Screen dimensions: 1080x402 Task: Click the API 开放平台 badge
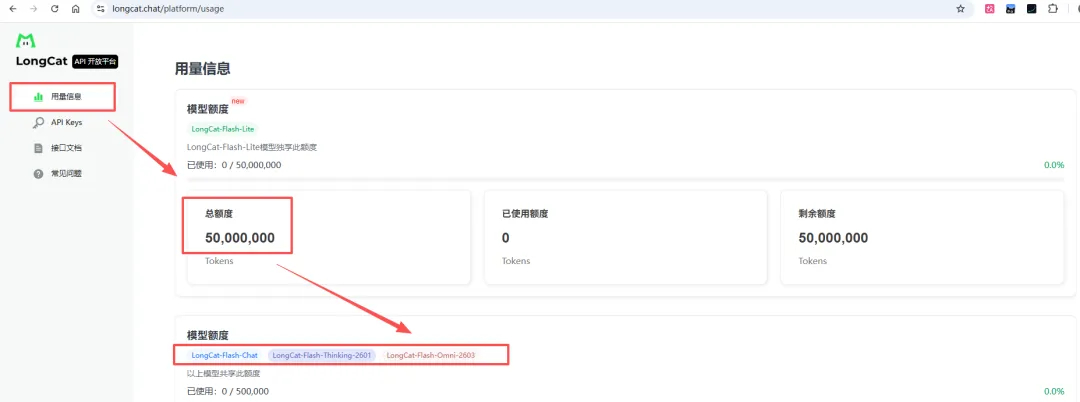(95, 61)
